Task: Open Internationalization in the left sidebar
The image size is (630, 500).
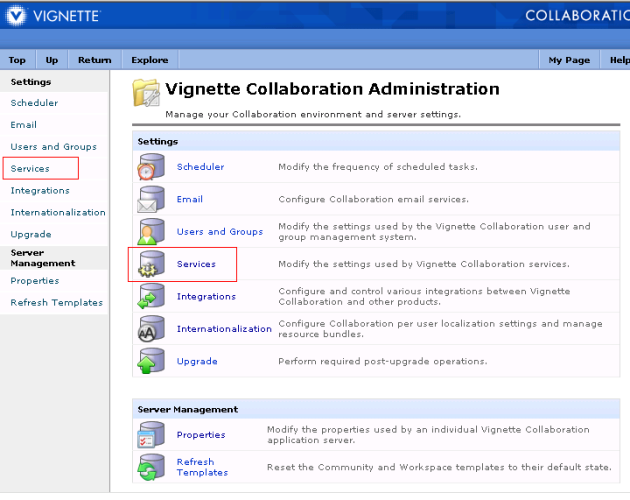Action: pyautogui.click(x=58, y=212)
